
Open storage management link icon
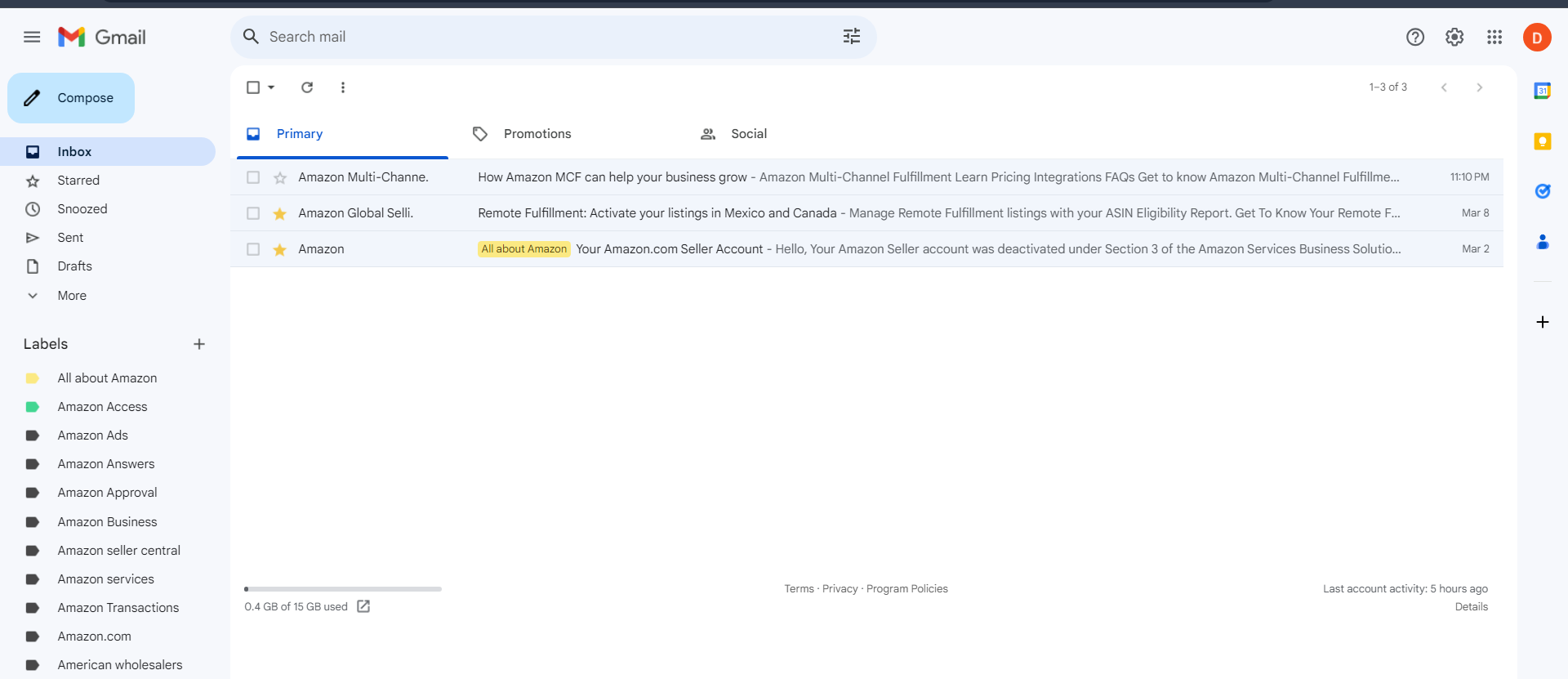[x=363, y=606]
